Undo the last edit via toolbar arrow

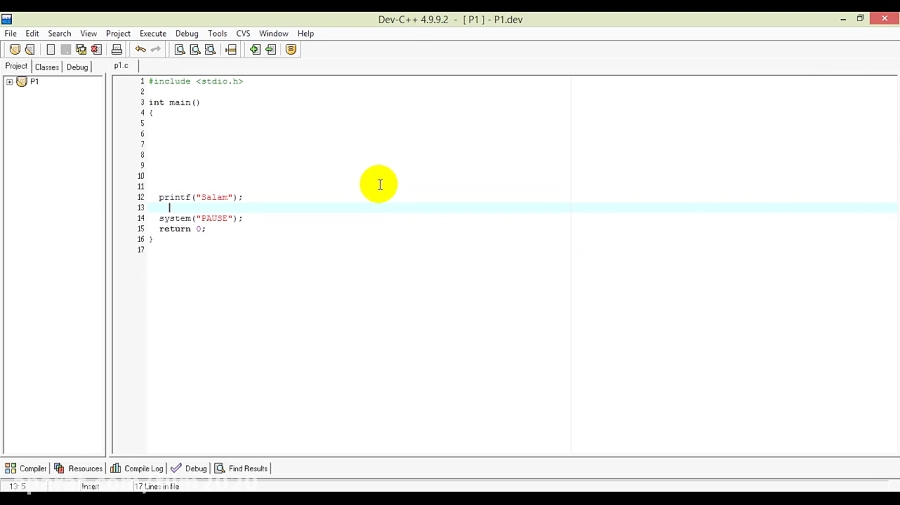(141, 49)
